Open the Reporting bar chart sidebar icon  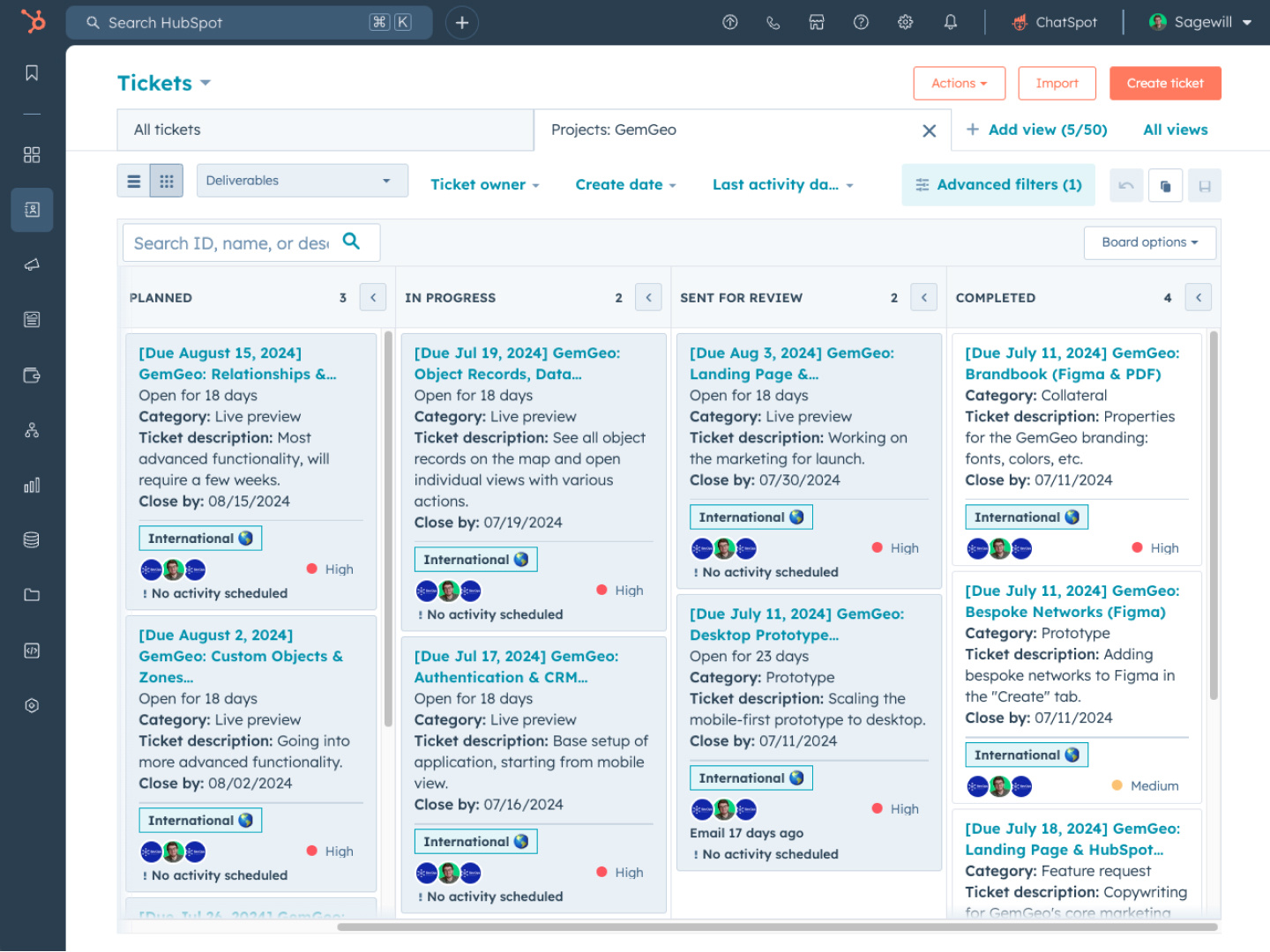point(32,485)
